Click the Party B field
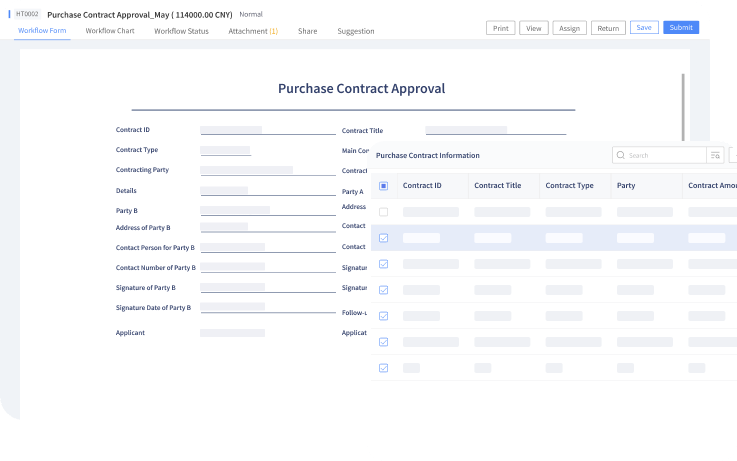The height and width of the screenshot is (461, 737). pos(268,210)
